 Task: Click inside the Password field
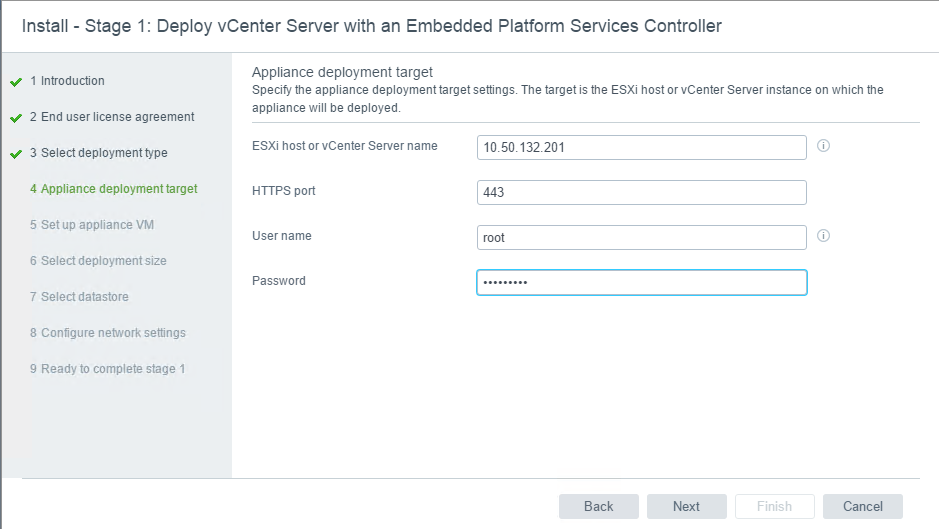[641, 283]
